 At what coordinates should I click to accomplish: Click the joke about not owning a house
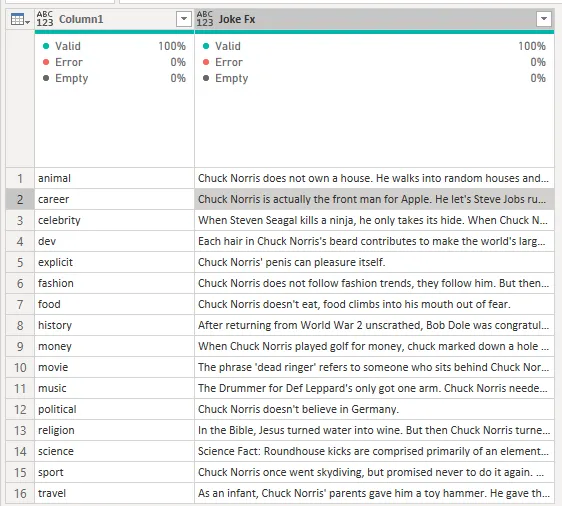pyautogui.click(x=374, y=178)
